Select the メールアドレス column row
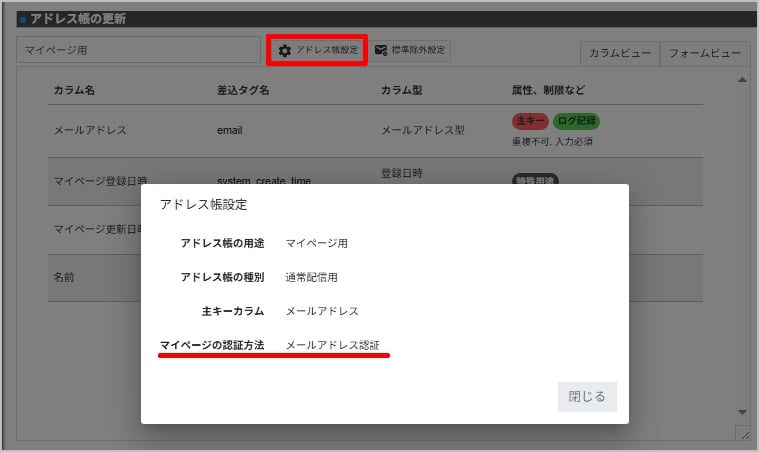759x452 pixels. coord(90,130)
